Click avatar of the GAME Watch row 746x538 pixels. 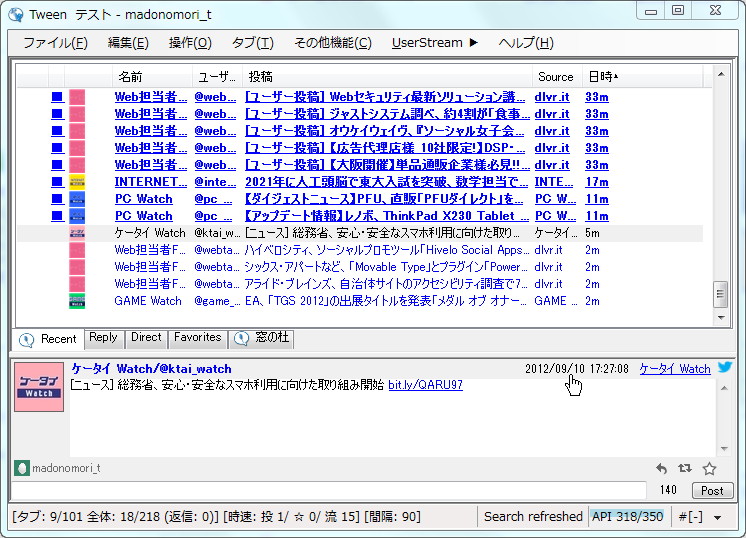[x=77, y=301]
